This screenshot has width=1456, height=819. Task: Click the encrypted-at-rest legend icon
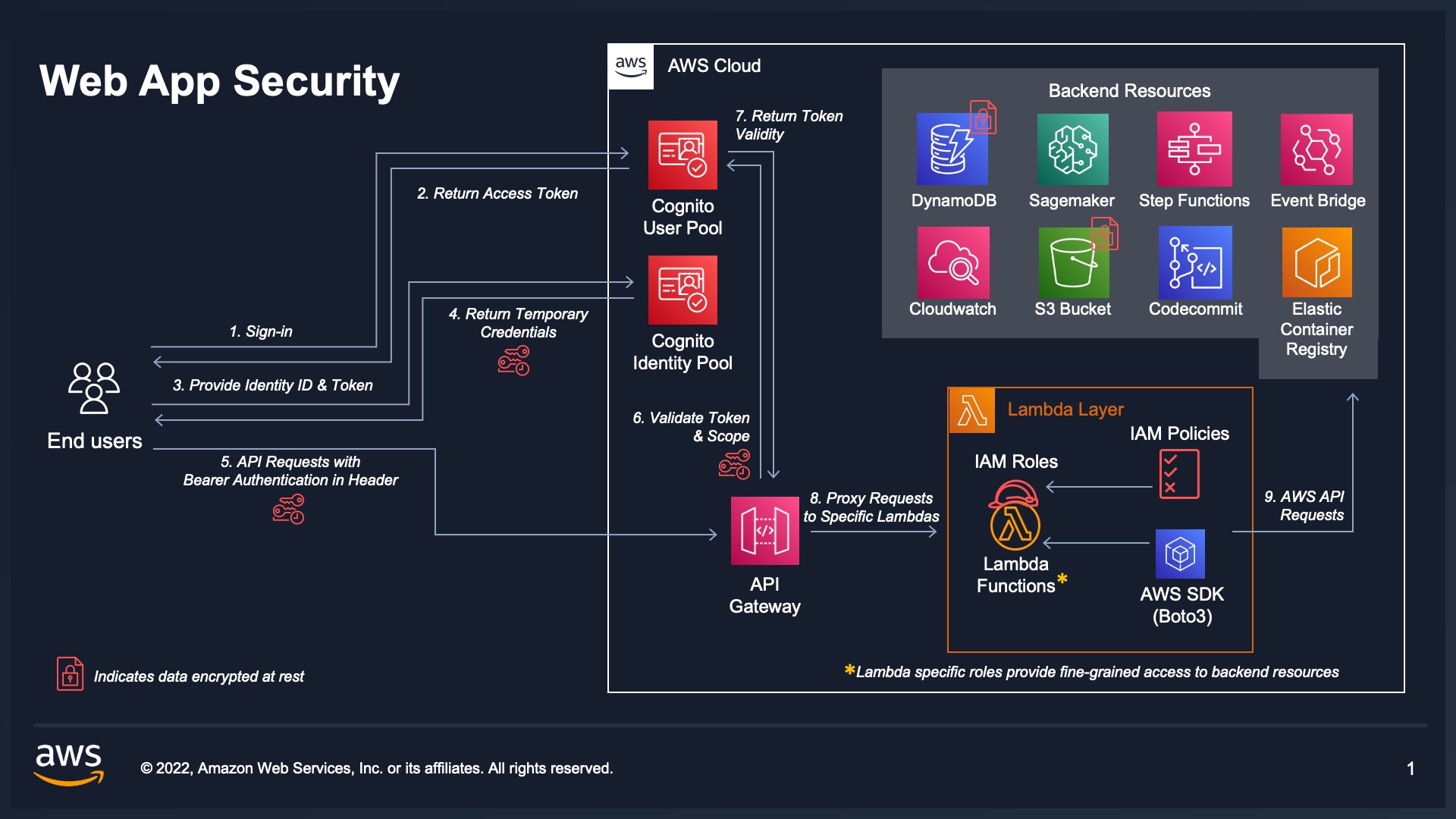click(x=70, y=673)
